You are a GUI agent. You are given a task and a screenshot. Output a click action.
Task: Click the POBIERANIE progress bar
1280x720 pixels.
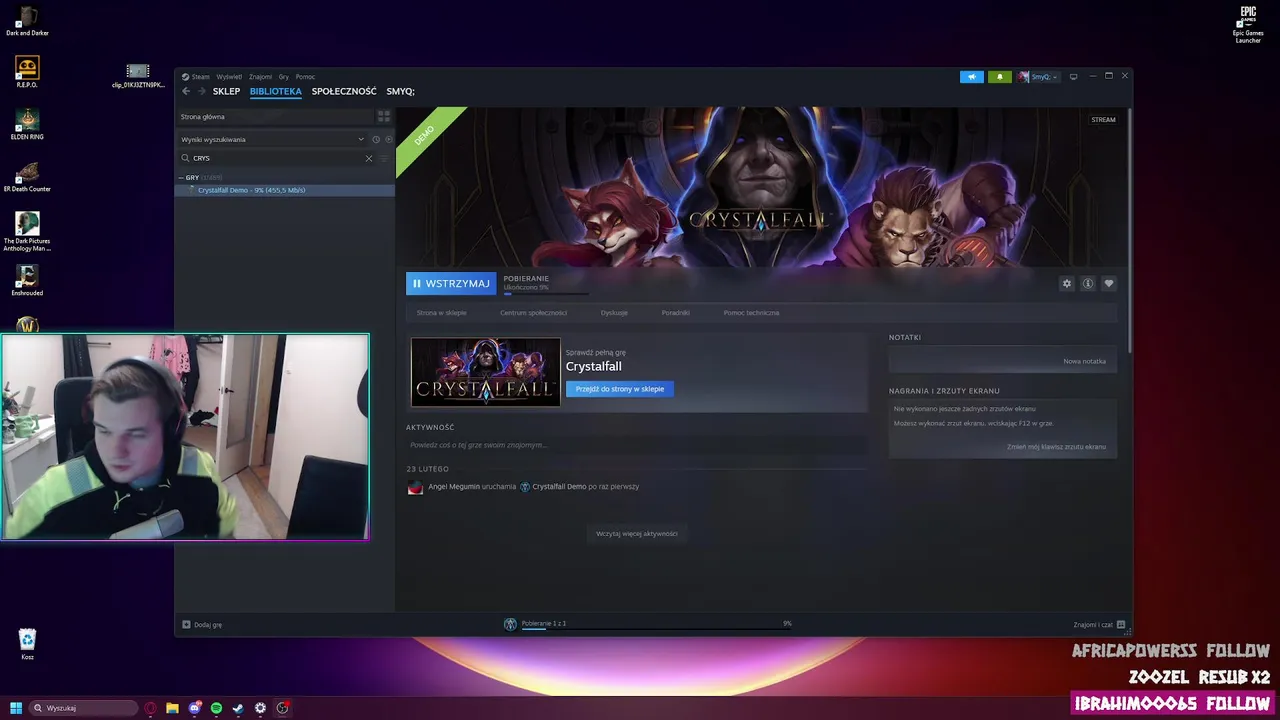(546, 294)
